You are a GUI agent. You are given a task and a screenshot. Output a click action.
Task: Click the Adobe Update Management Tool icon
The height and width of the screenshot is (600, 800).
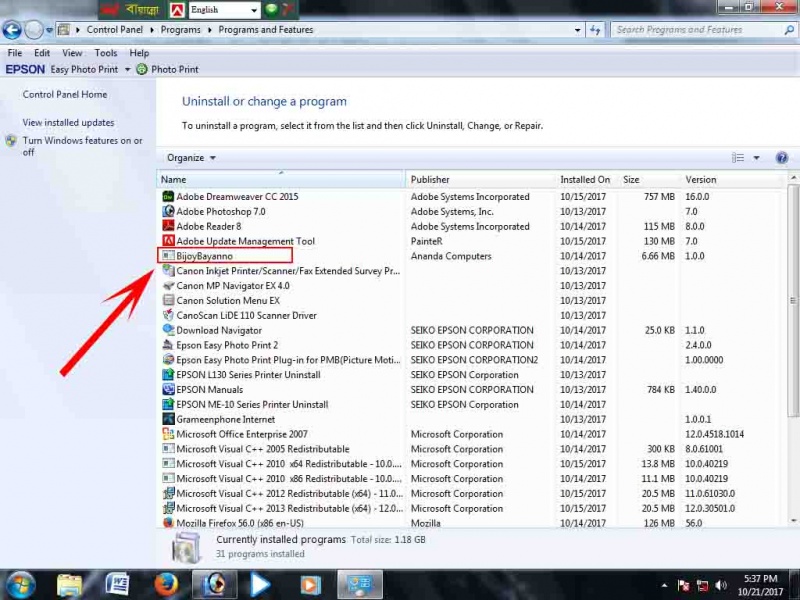168,241
